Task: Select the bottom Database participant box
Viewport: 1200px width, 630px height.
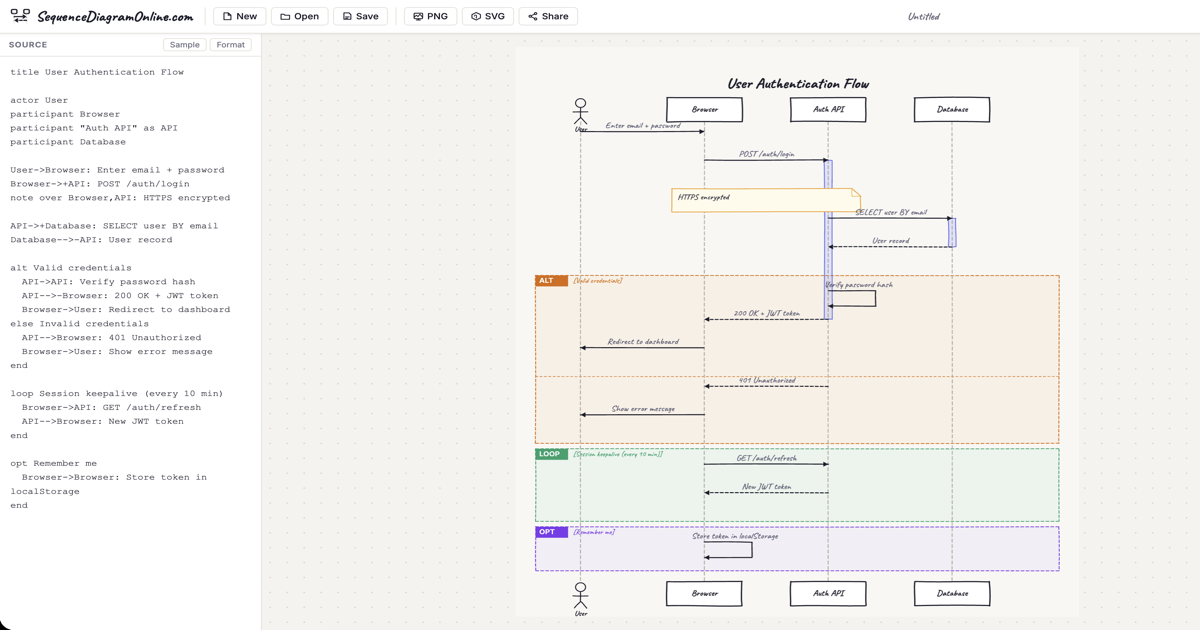Action: [952, 593]
